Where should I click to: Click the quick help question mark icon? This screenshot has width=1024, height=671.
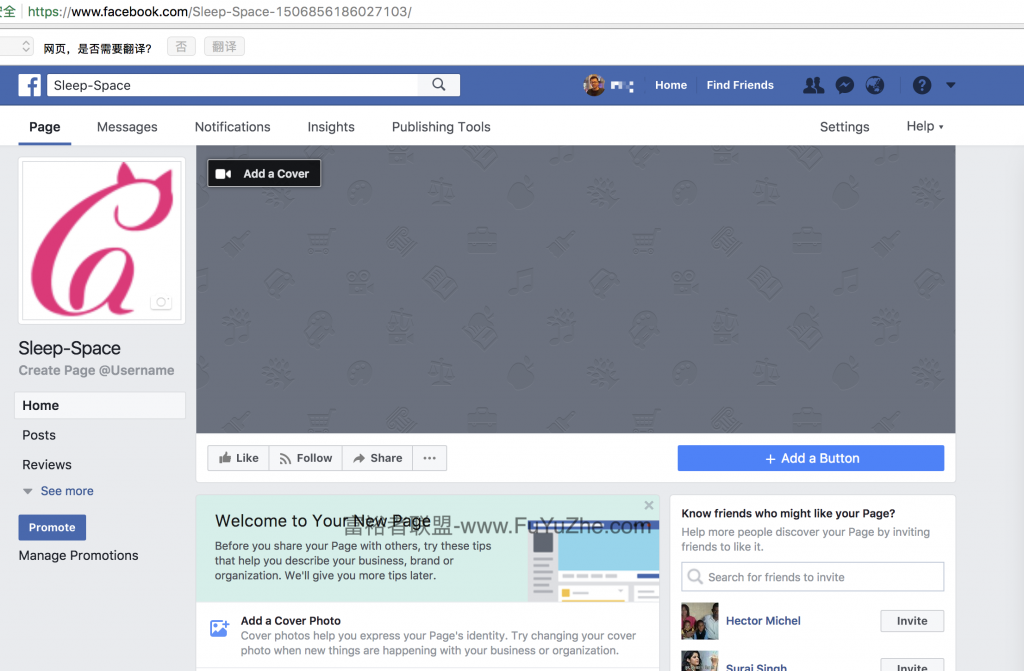[921, 85]
